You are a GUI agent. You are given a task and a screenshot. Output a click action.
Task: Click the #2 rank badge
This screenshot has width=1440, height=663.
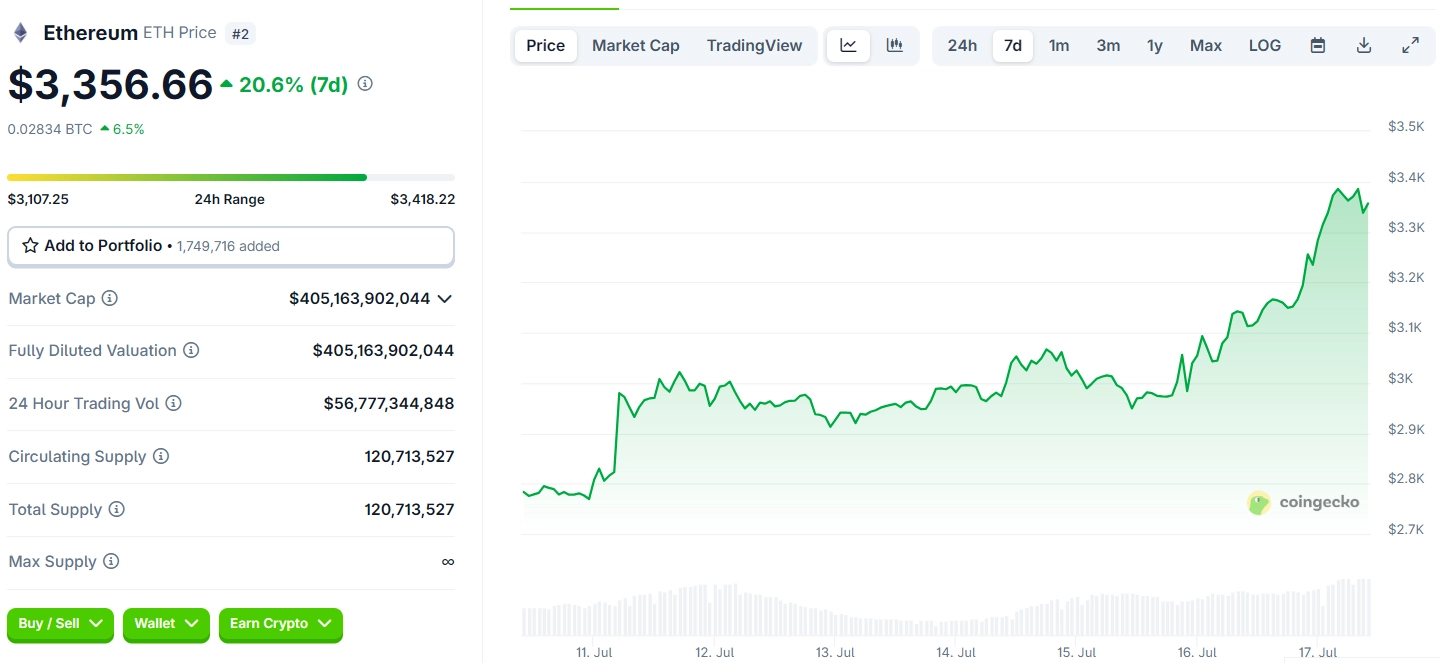coord(240,34)
